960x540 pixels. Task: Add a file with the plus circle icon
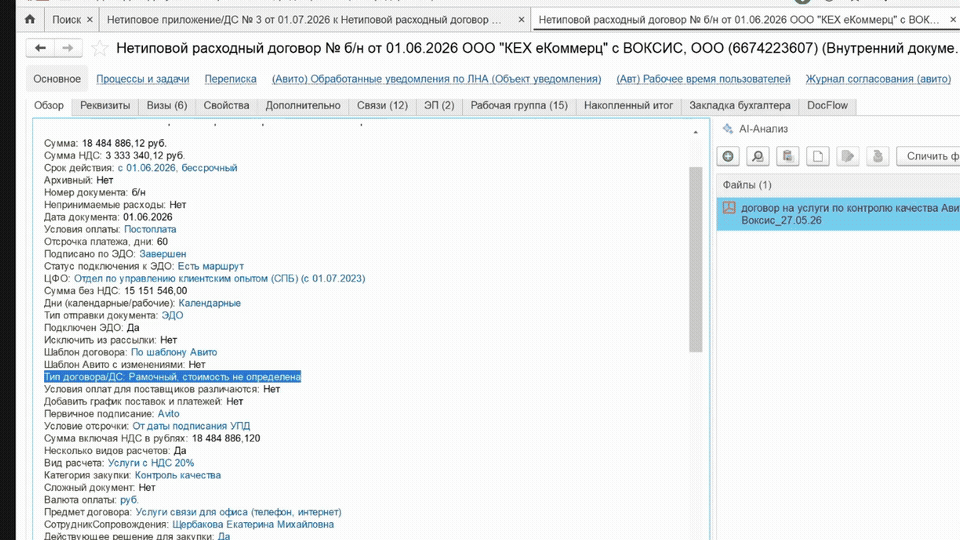(728, 156)
